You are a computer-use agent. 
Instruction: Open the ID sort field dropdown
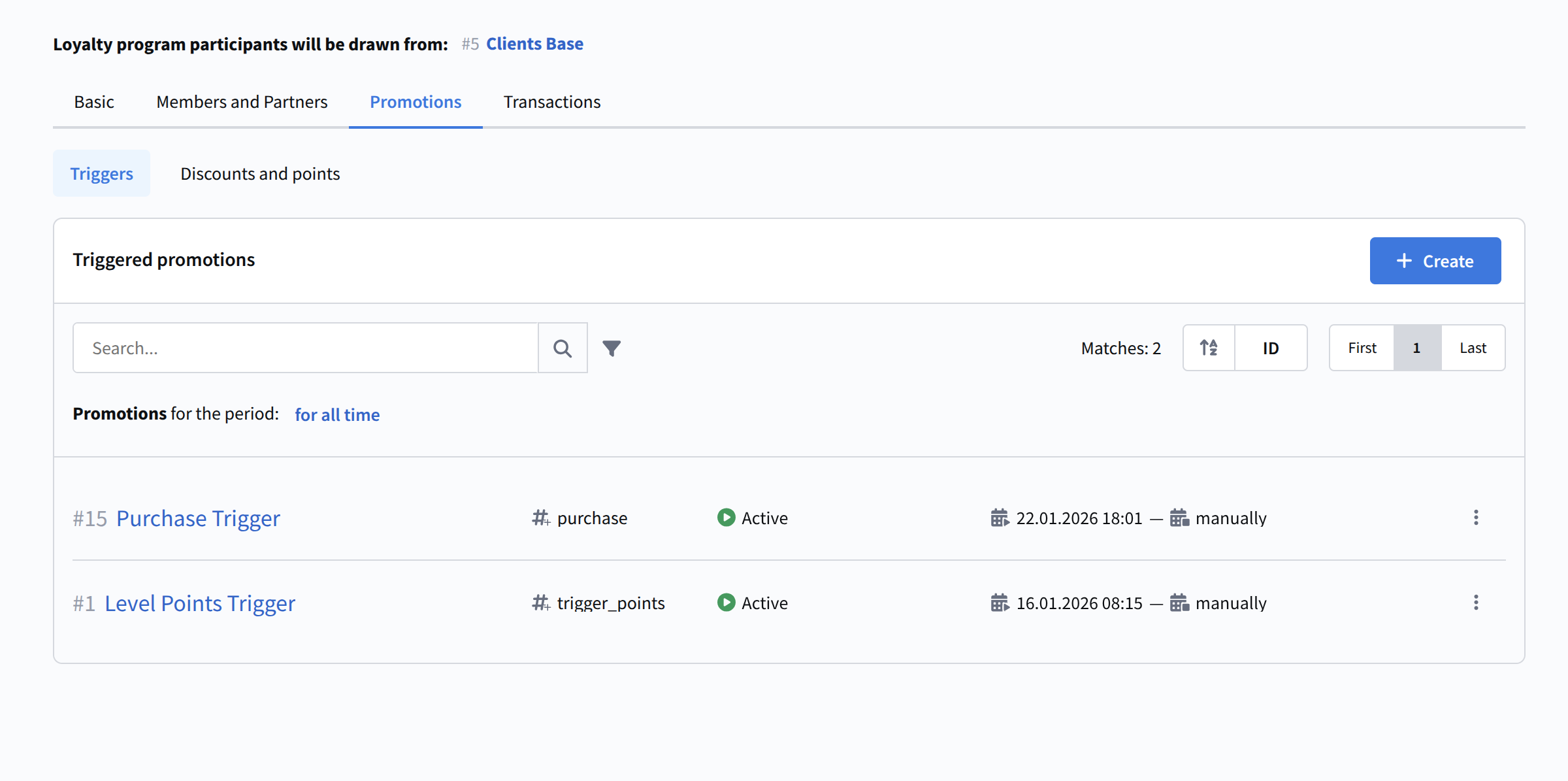1270,348
